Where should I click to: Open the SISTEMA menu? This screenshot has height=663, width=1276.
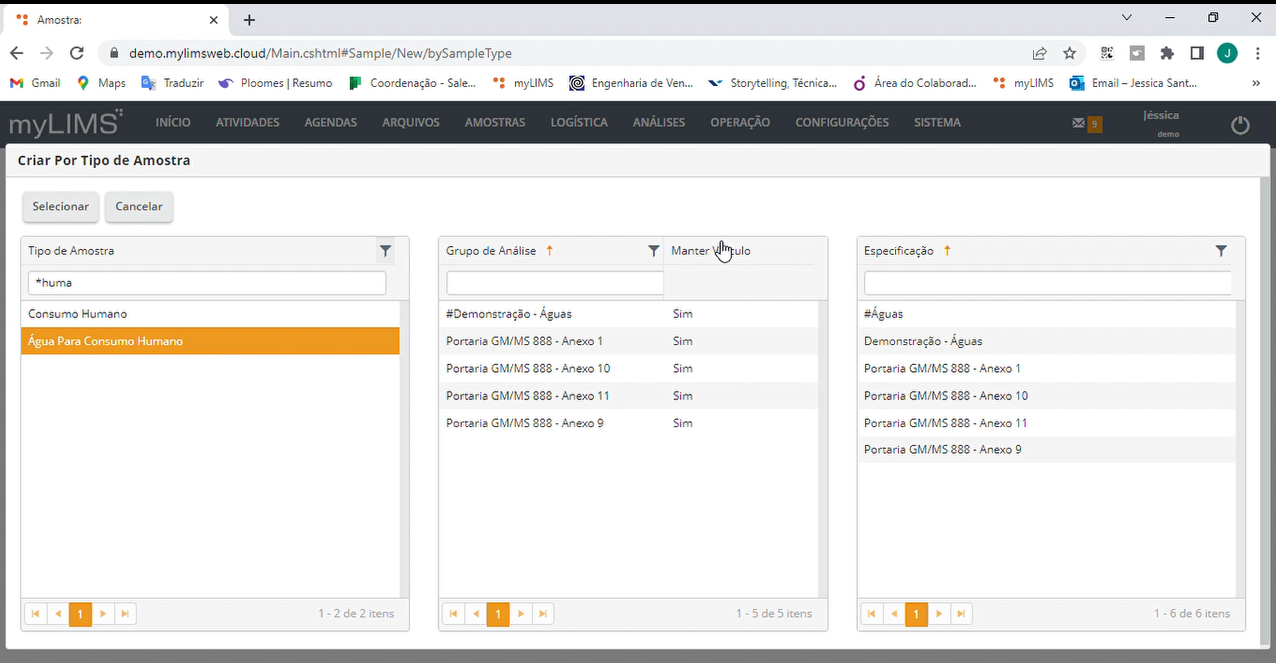(x=937, y=122)
